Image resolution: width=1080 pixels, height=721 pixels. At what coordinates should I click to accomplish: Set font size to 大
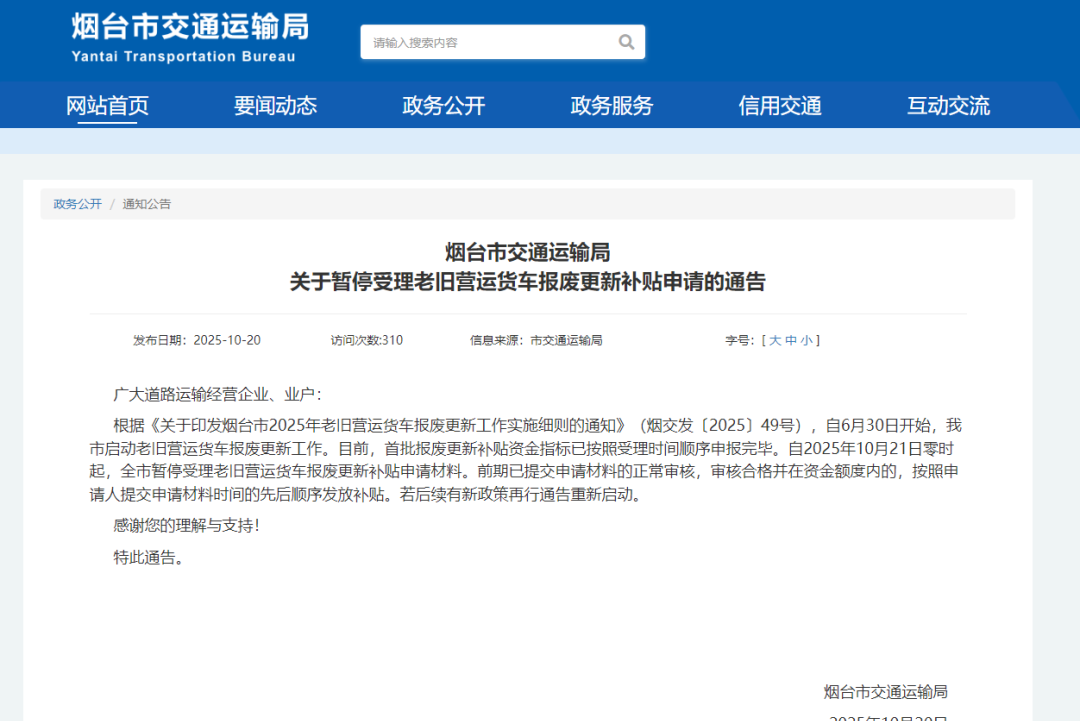pos(775,340)
